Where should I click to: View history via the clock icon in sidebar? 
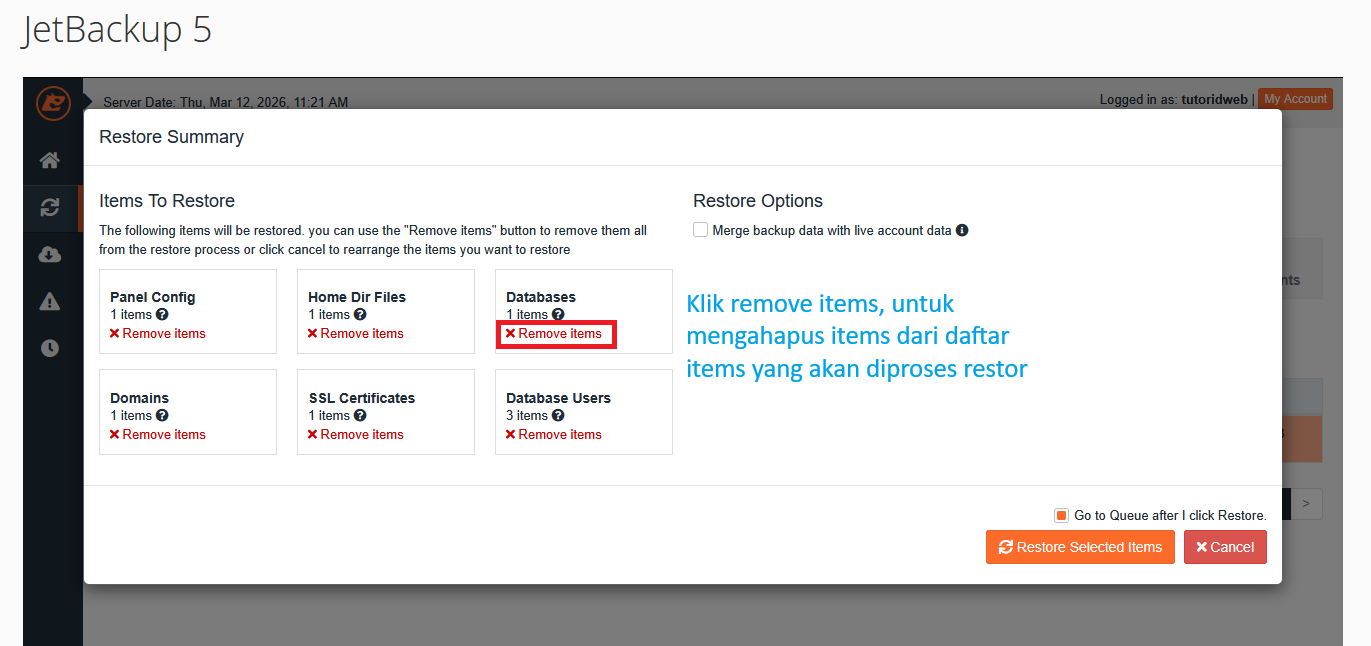(x=51, y=348)
